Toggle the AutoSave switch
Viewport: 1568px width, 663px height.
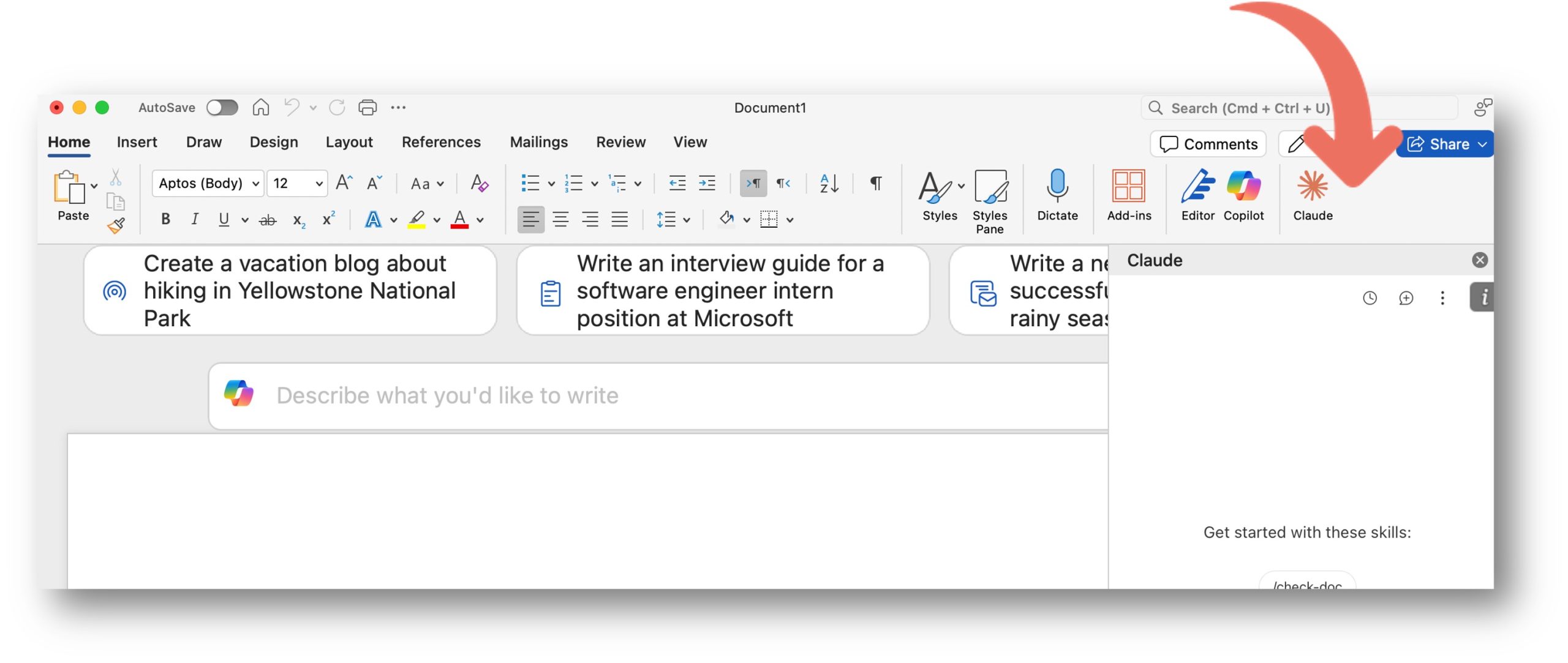222,108
